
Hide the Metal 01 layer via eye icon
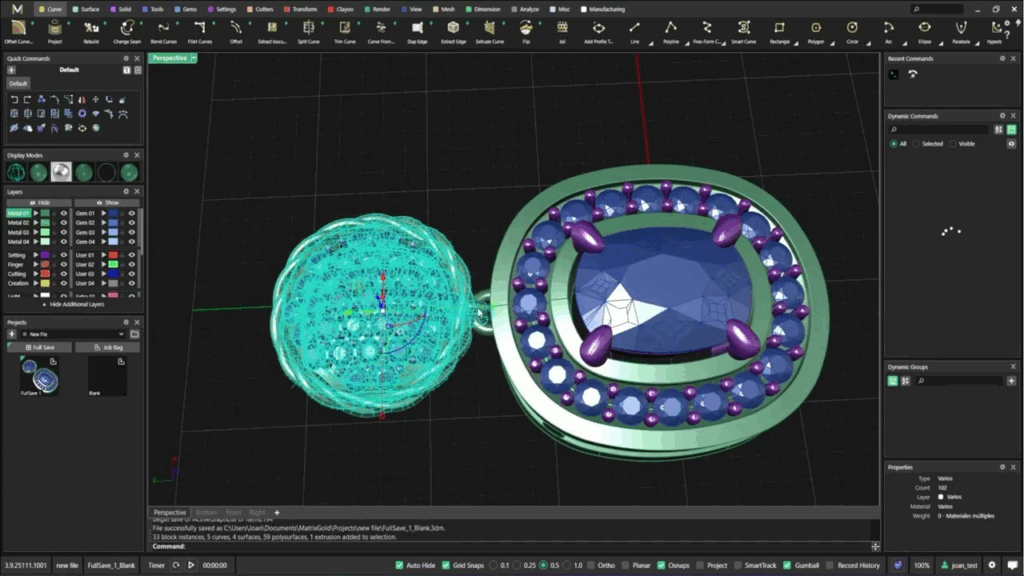pyautogui.click(x=64, y=213)
